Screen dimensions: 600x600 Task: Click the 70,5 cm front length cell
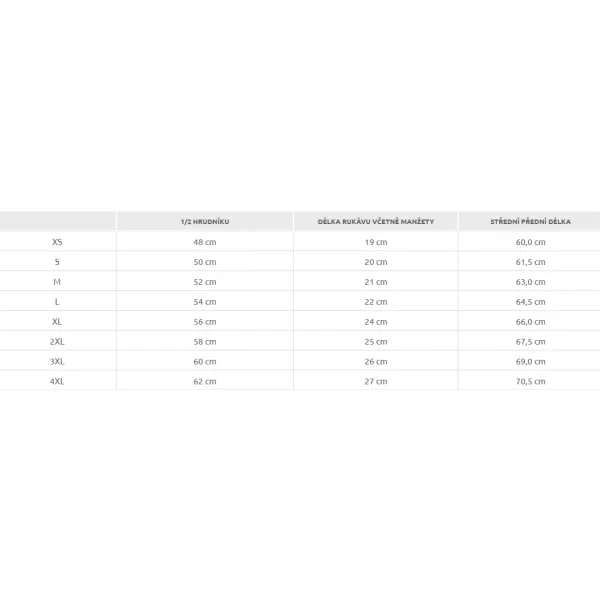[x=530, y=381]
